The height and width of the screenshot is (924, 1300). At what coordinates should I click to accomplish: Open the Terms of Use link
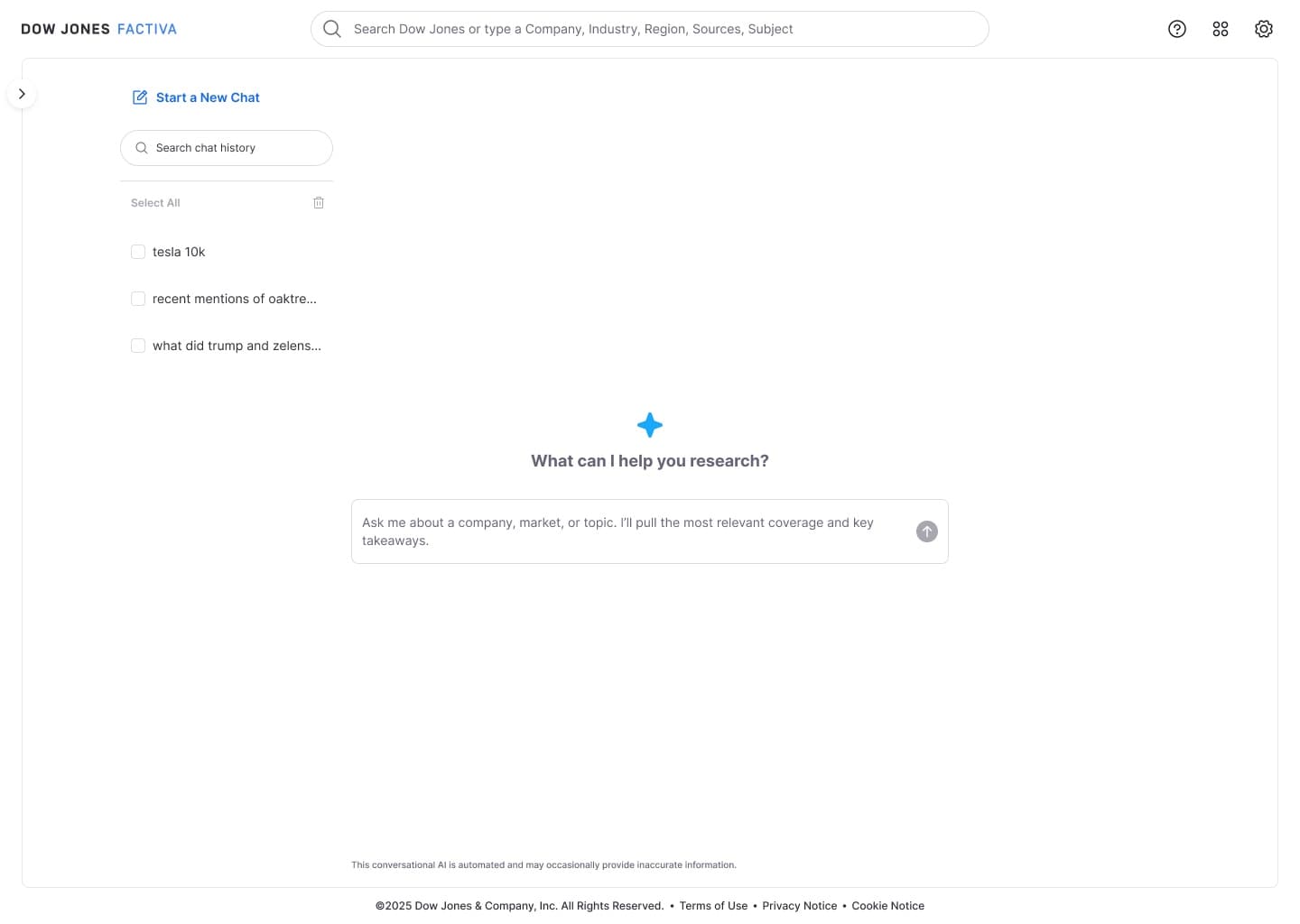coord(713,906)
